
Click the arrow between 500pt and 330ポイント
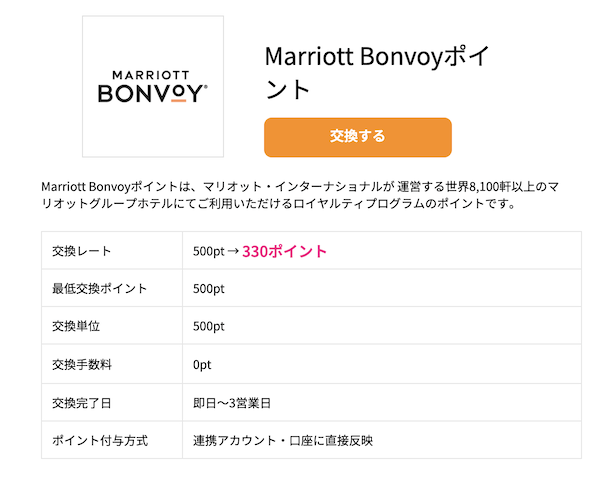pyautogui.click(x=233, y=251)
